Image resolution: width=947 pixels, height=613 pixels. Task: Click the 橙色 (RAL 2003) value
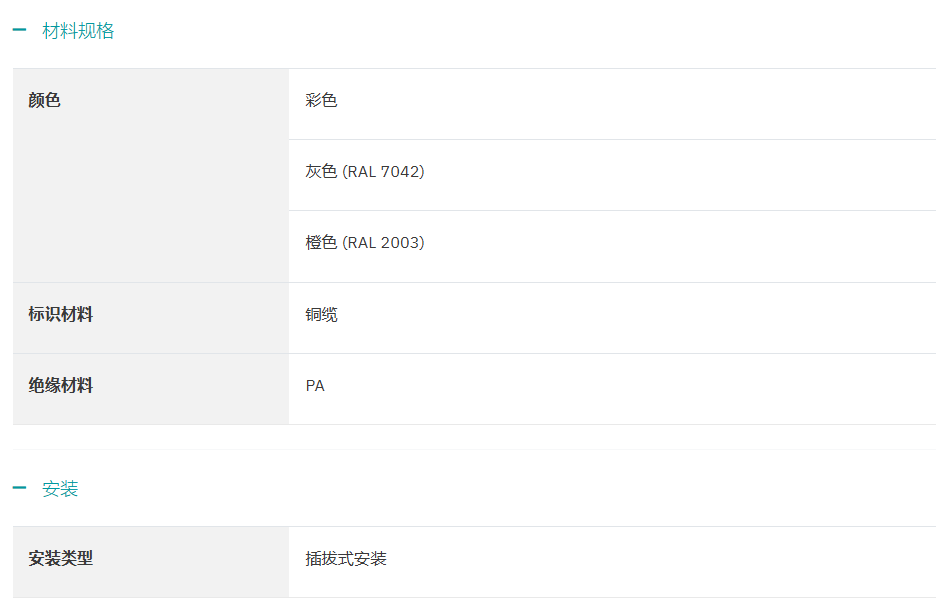pyautogui.click(x=365, y=243)
